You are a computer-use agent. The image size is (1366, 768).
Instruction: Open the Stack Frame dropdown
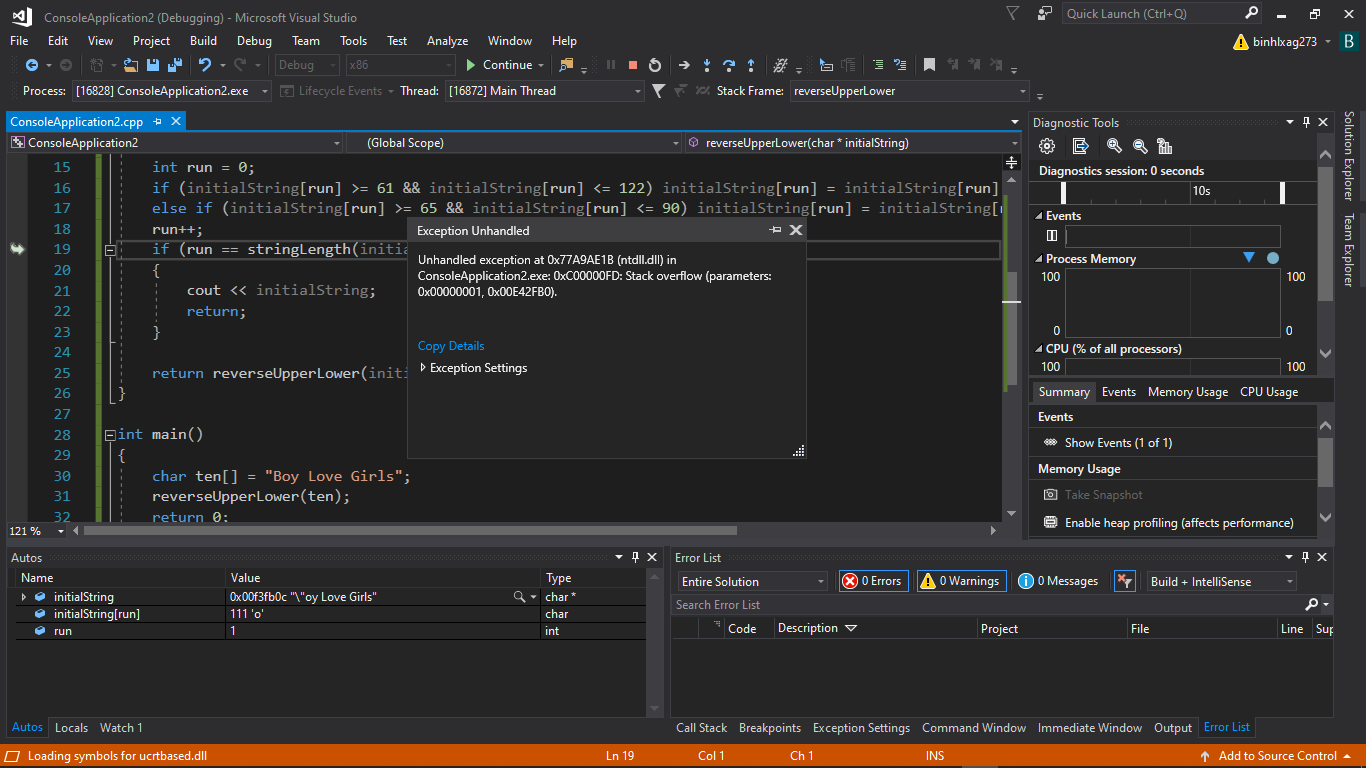(1022, 91)
